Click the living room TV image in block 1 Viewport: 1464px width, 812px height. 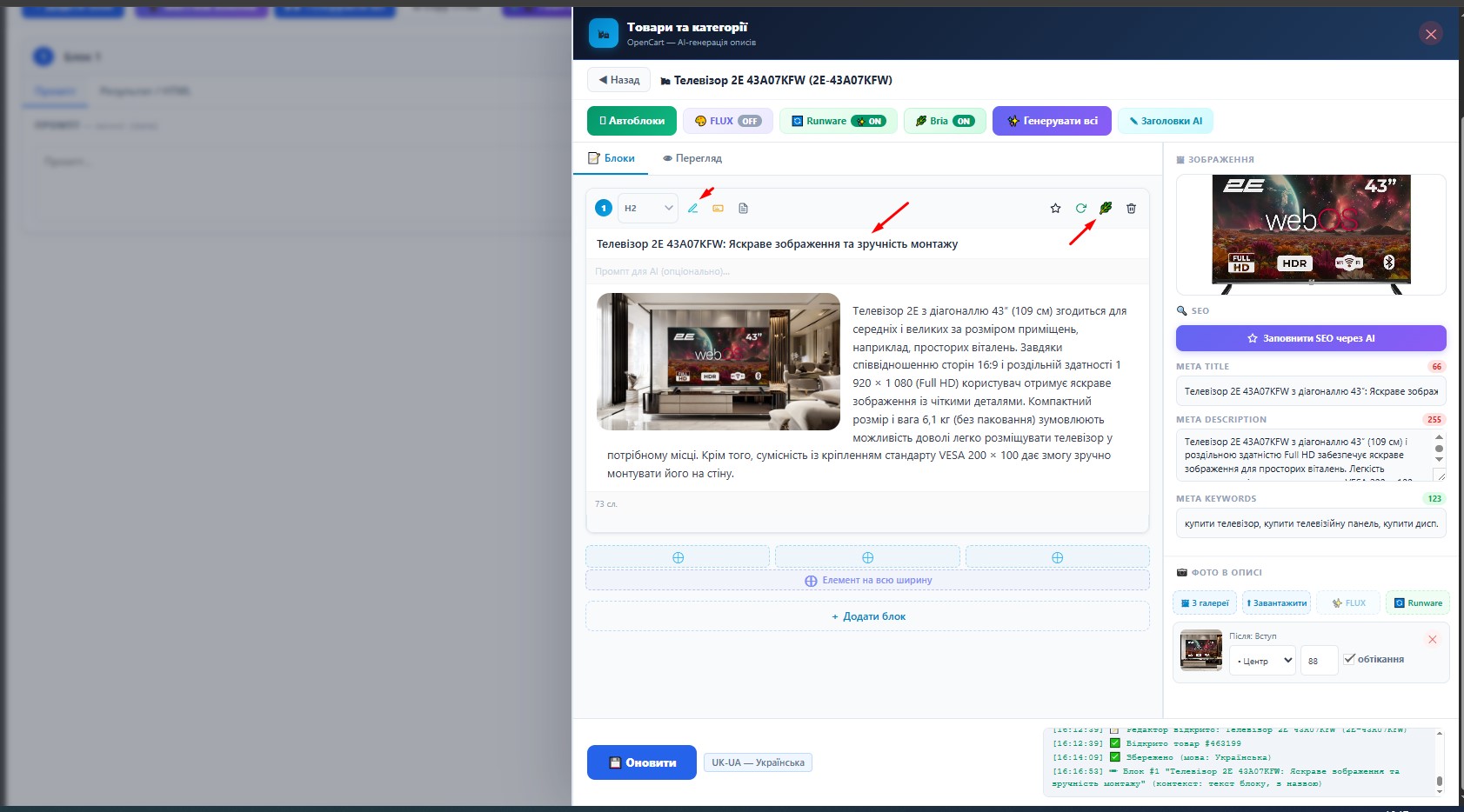pos(719,362)
